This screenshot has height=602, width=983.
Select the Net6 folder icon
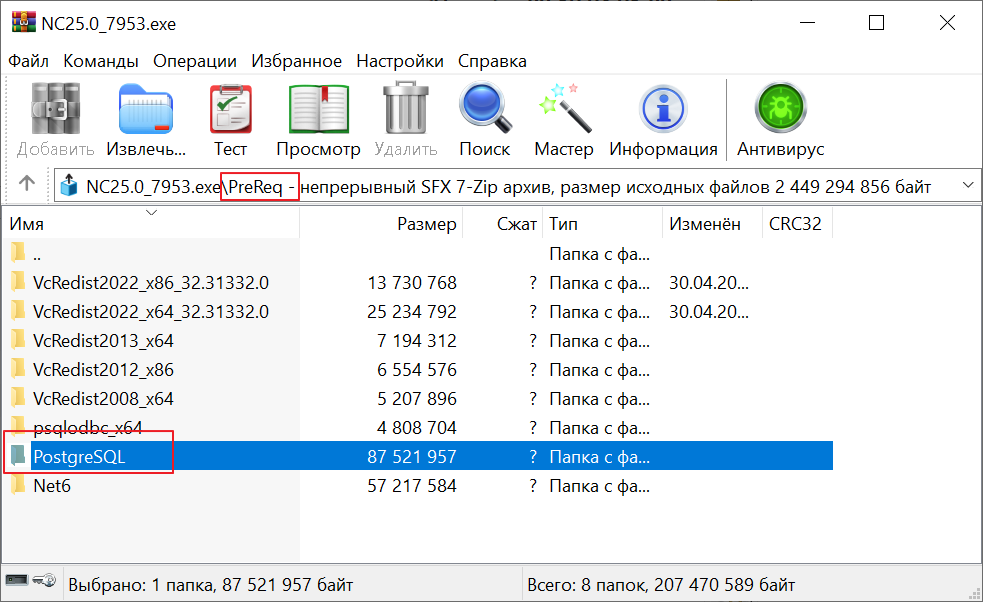click(x=18, y=484)
